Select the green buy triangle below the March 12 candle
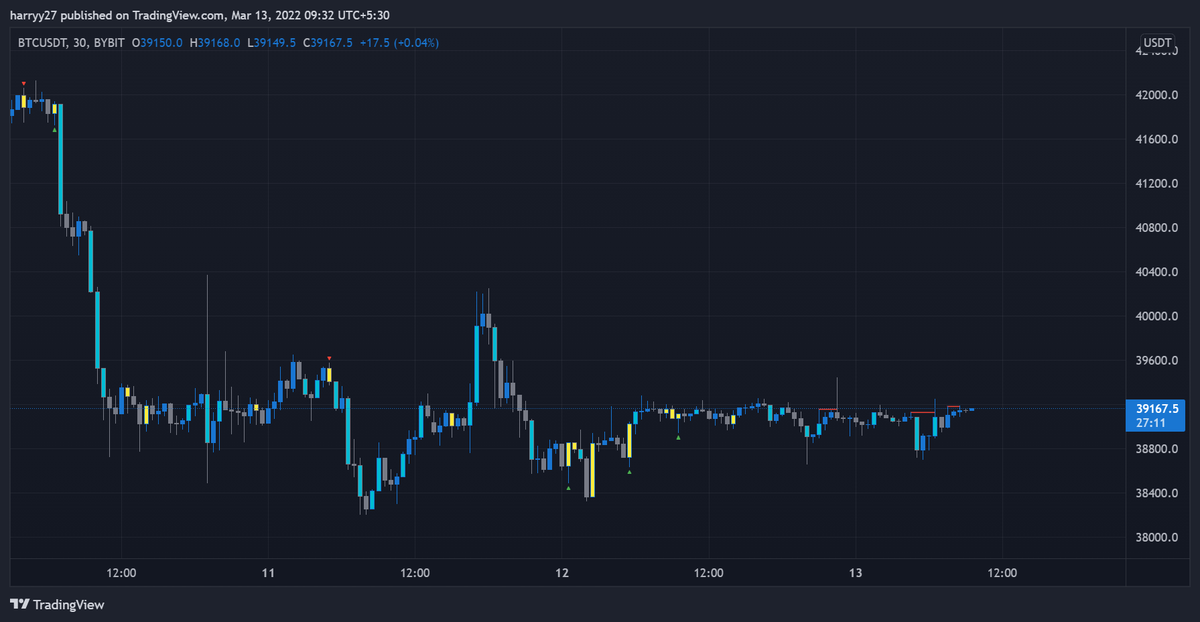Screen dimensions: 1200x622 (x=568, y=488)
